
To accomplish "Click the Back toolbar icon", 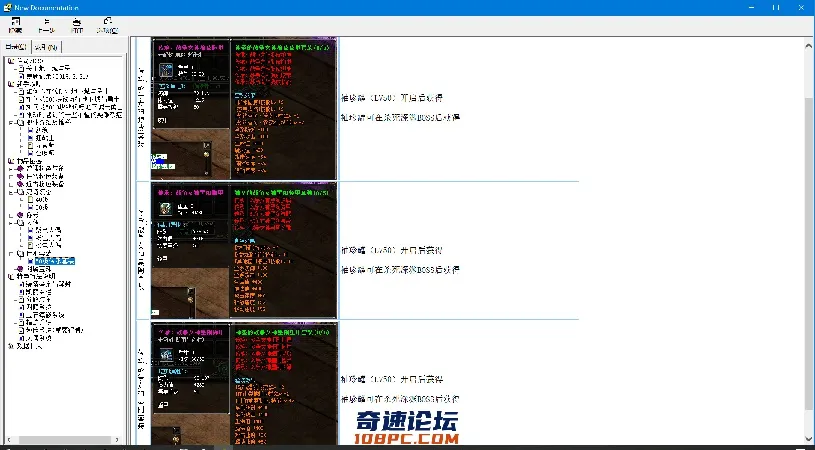I will pos(46,25).
